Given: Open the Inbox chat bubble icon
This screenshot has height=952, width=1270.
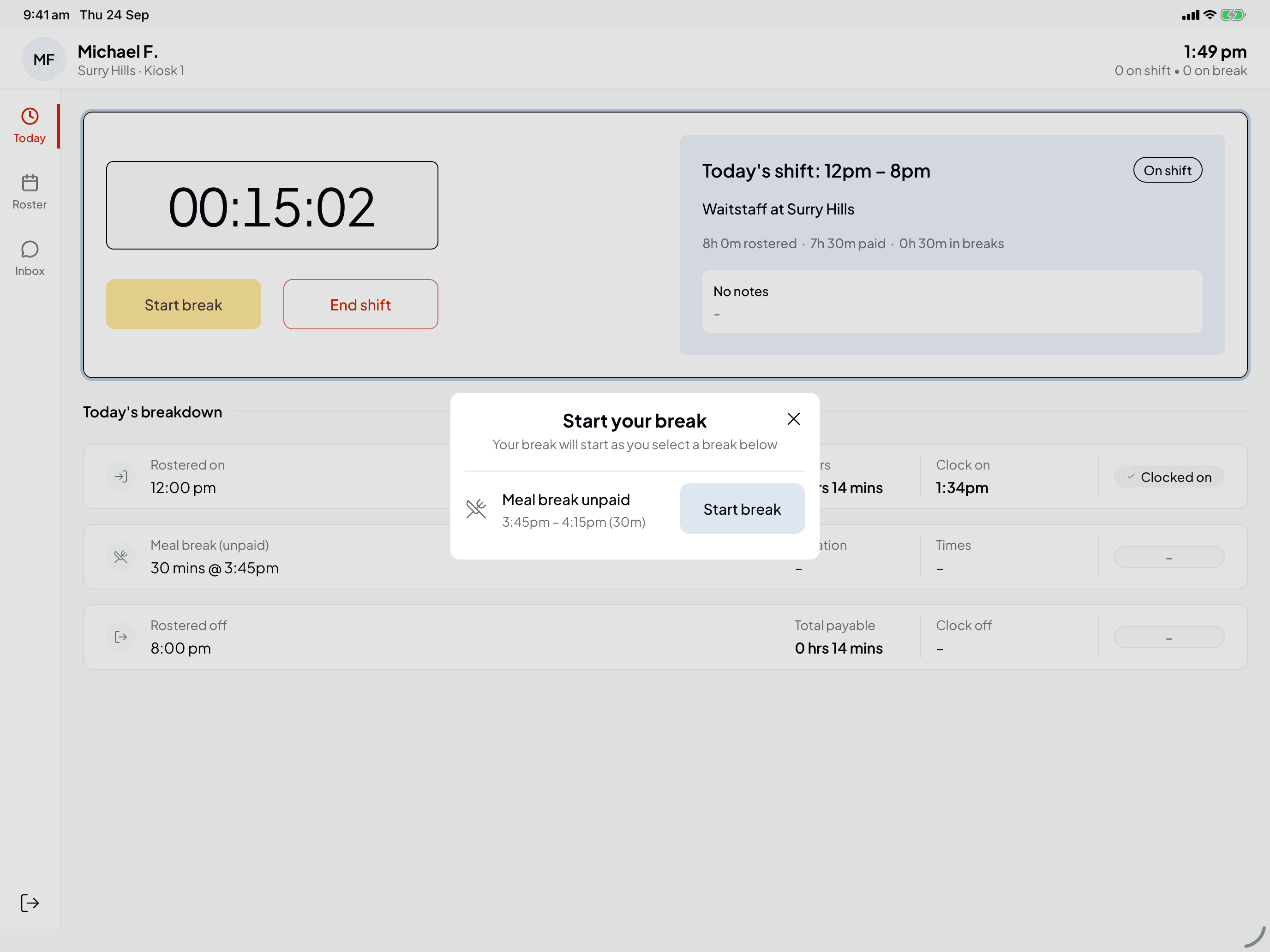Looking at the screenshot, I should tap(30, 249).
